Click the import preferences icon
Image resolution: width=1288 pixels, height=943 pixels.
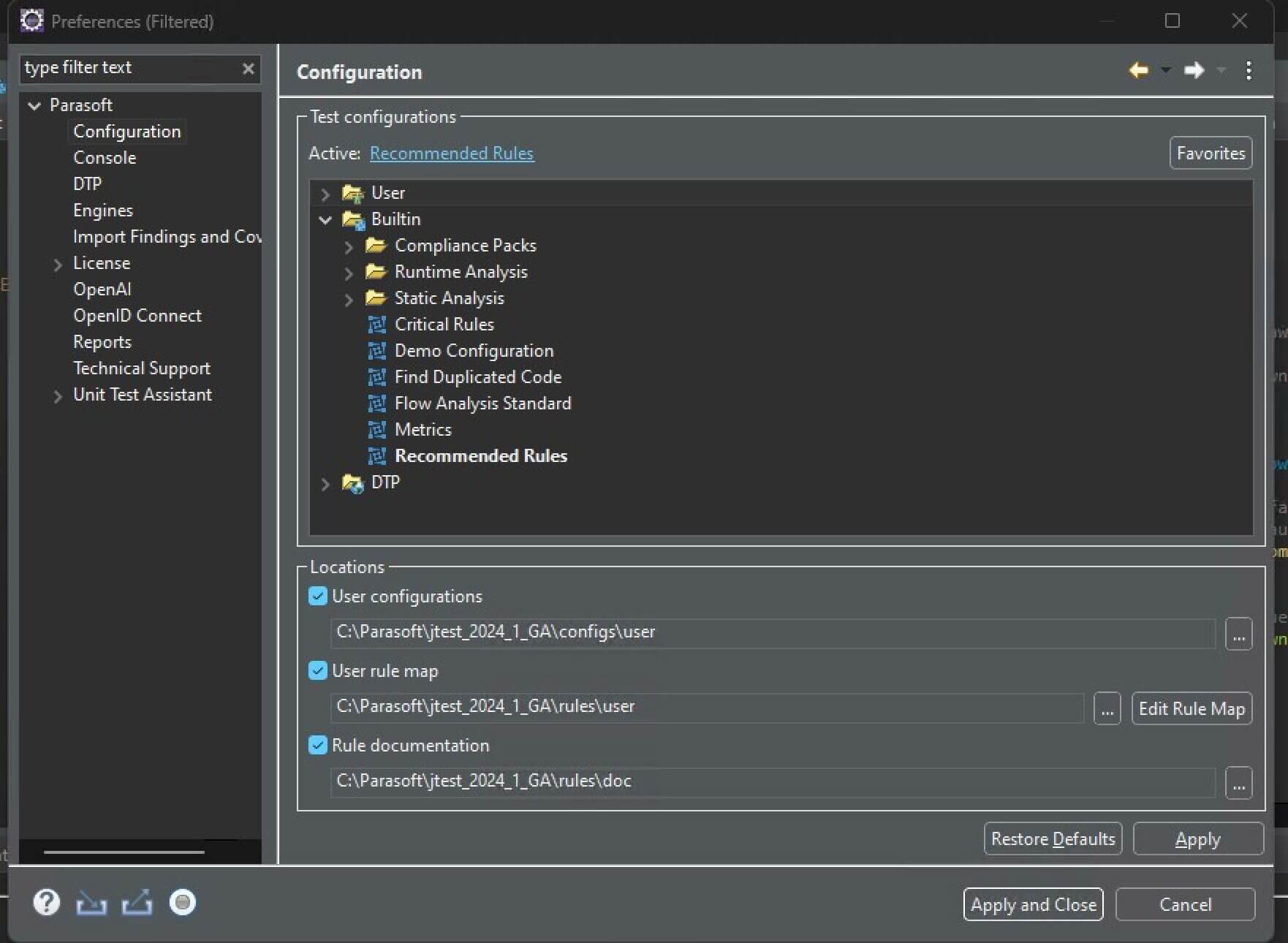coord(91,904)
